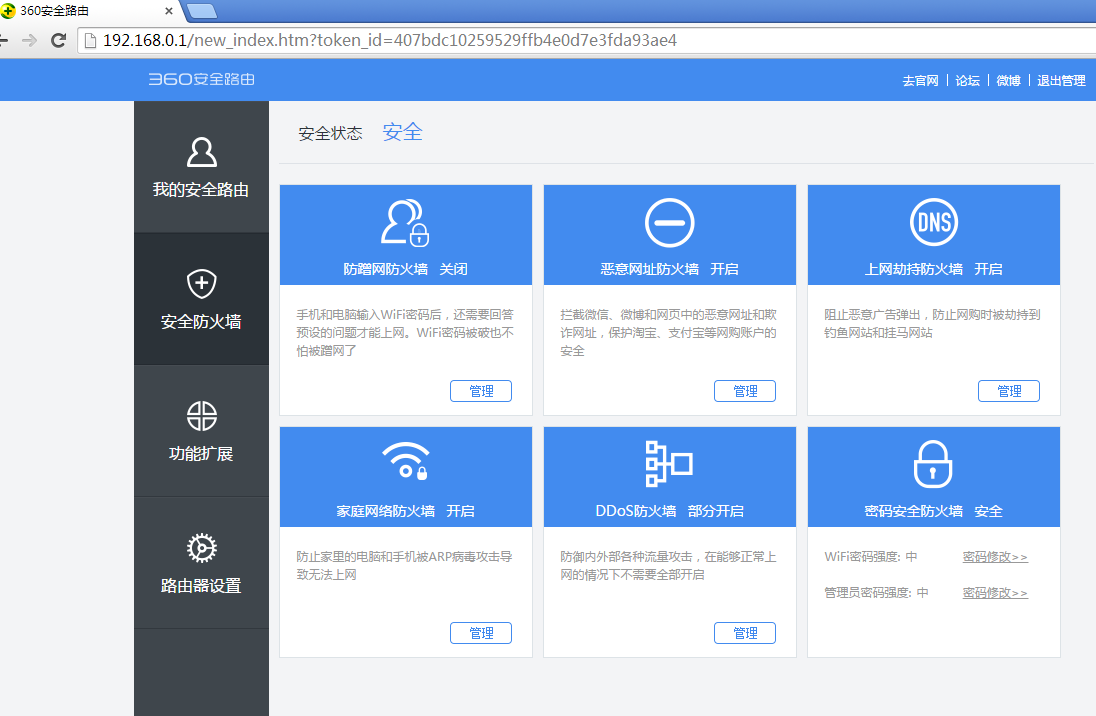This screenshot has height=716, width=1096.
Task: Click the 上网劫持防火墙 开启 title text
Action: pos(934,269)
